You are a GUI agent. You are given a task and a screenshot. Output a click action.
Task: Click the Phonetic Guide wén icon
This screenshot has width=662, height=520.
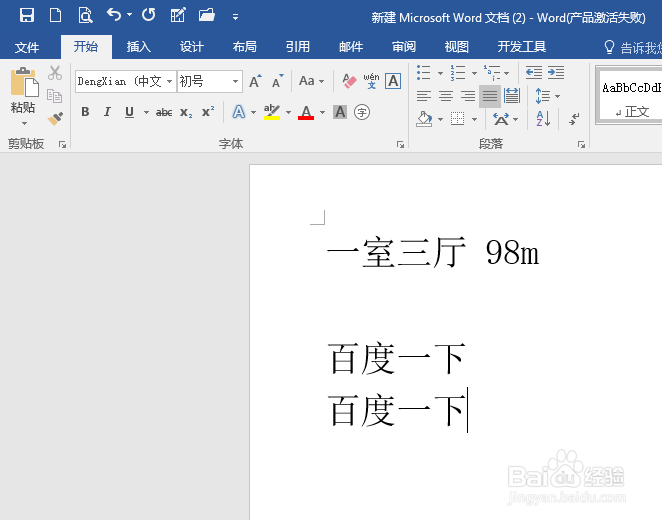click(371, 81)
